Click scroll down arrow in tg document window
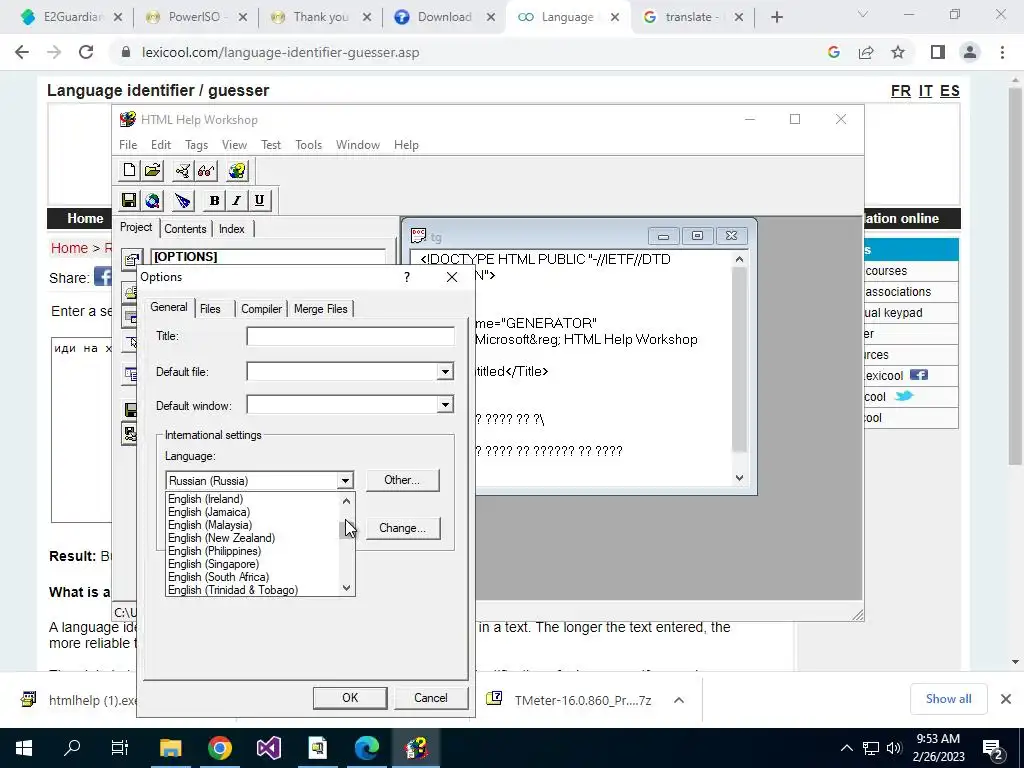This screenshot has width=1024, height=768. 739,477
